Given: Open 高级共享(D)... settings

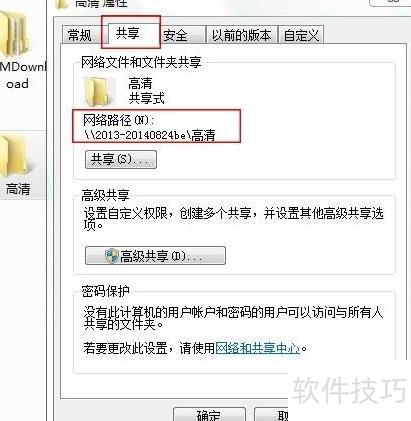Looking at the screenshot, I should coord(155,256).
